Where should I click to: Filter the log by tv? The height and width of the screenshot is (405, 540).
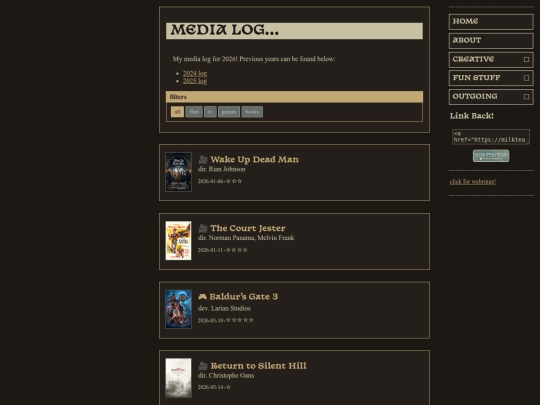[210, 112]
